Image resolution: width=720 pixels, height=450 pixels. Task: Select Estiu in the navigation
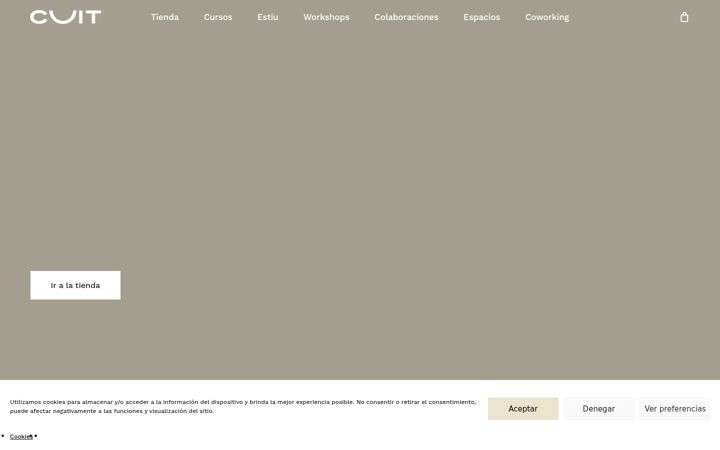(268, 17)
